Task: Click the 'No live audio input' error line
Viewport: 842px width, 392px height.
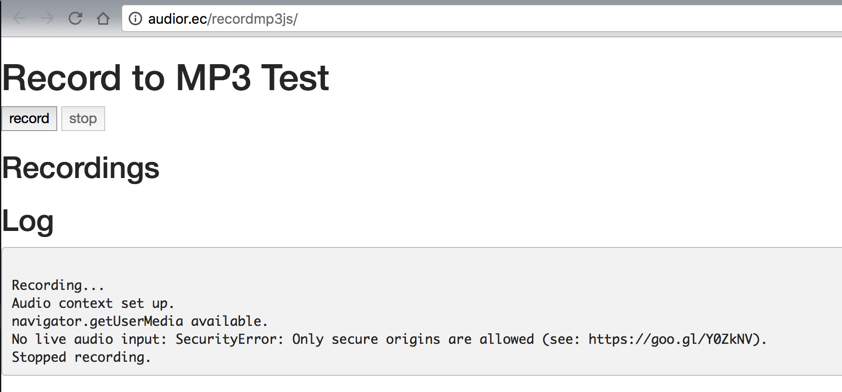Action: coord(390,339)
